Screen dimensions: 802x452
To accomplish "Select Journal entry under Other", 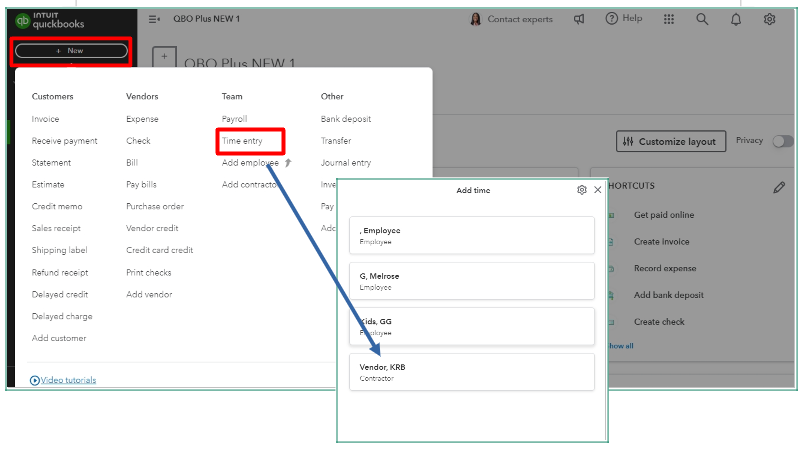I will click(346, 163).
